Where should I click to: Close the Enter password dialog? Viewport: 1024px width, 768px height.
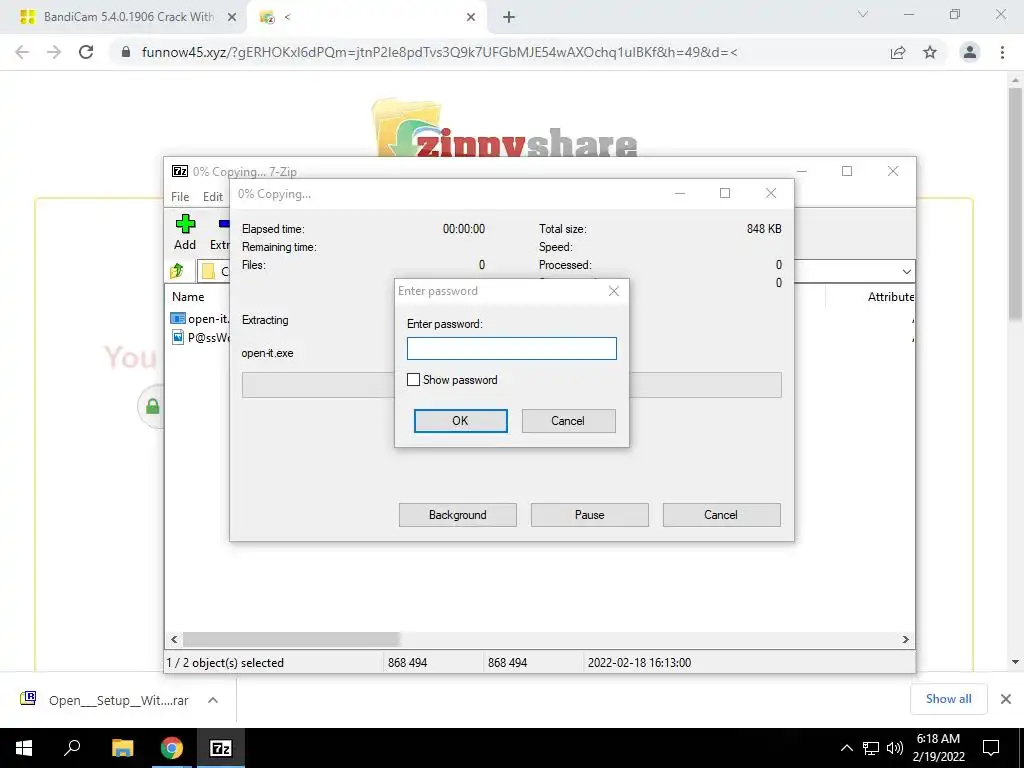614,291
